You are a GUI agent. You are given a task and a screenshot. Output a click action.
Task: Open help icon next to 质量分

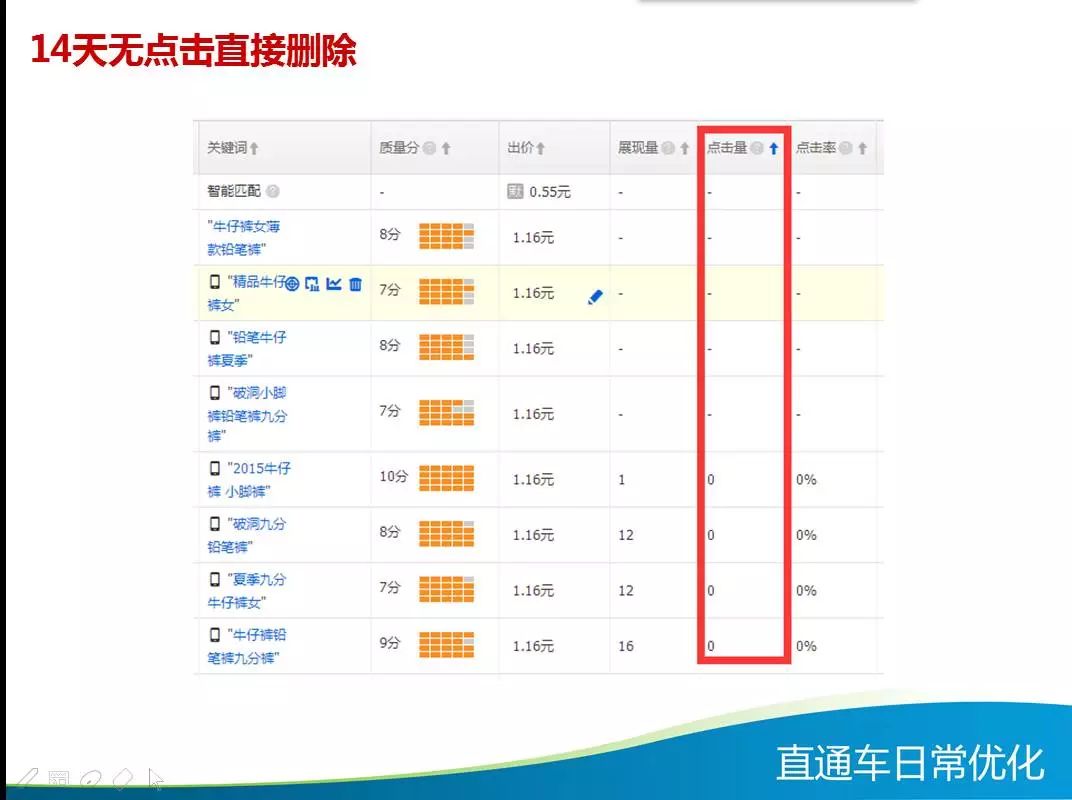429,148
